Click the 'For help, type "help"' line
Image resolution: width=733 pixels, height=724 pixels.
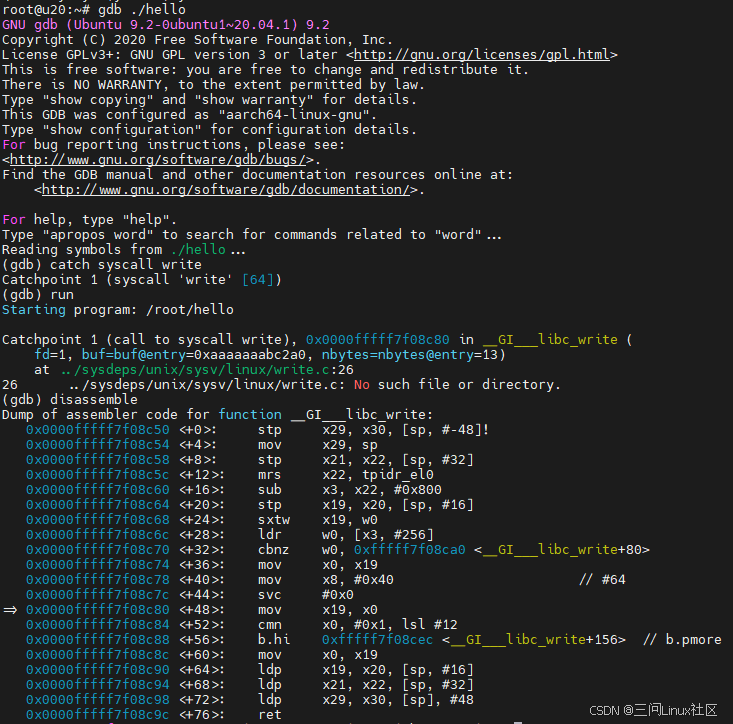90,220
